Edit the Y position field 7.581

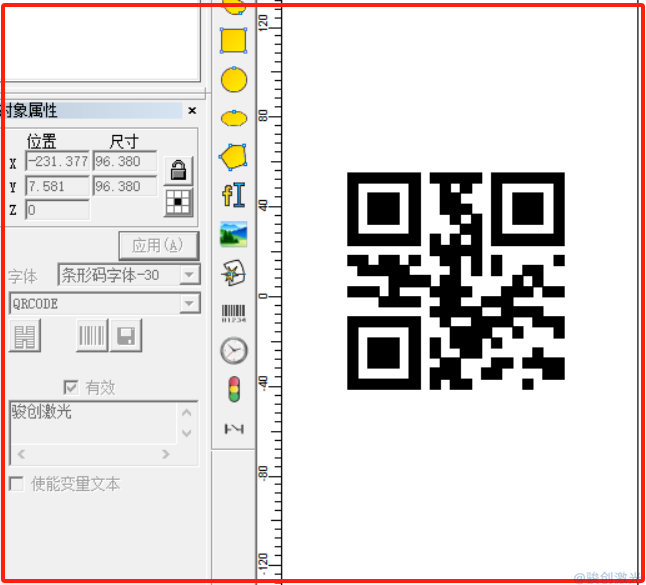(x=57, y=186)
